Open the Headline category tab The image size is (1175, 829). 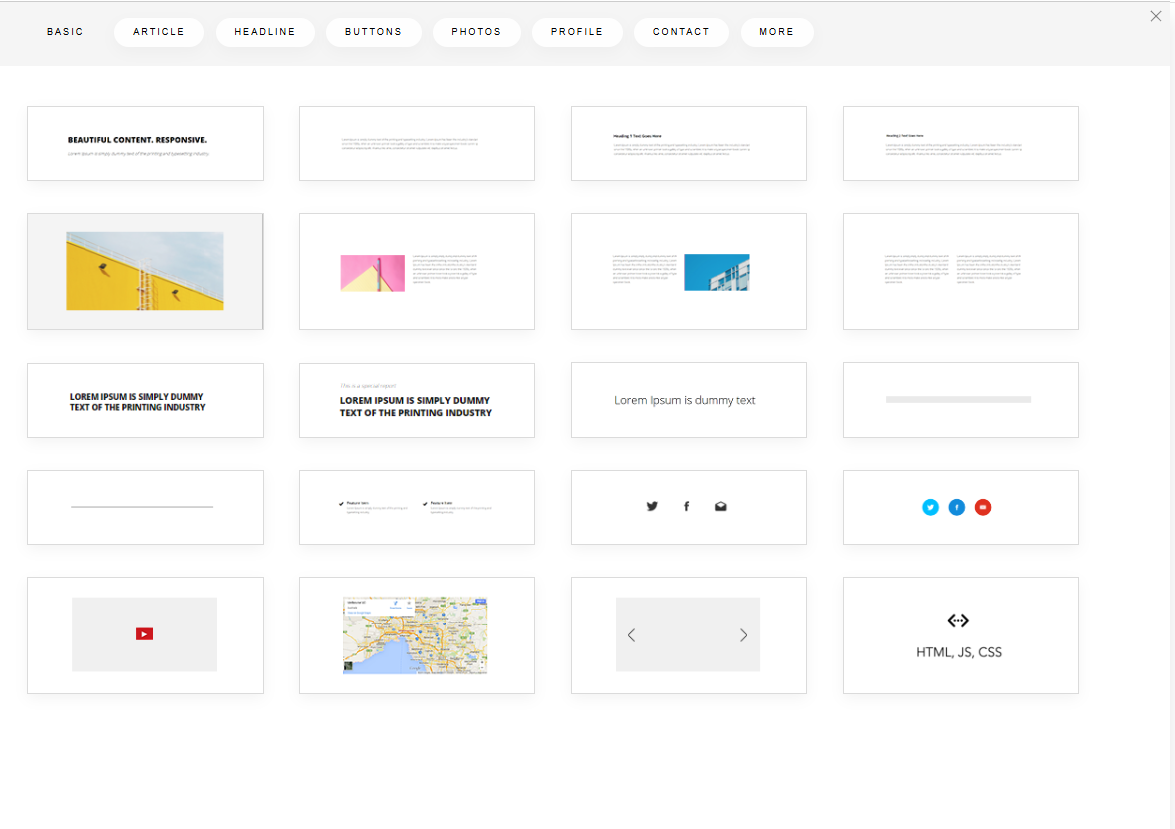(x=265, y=32)
